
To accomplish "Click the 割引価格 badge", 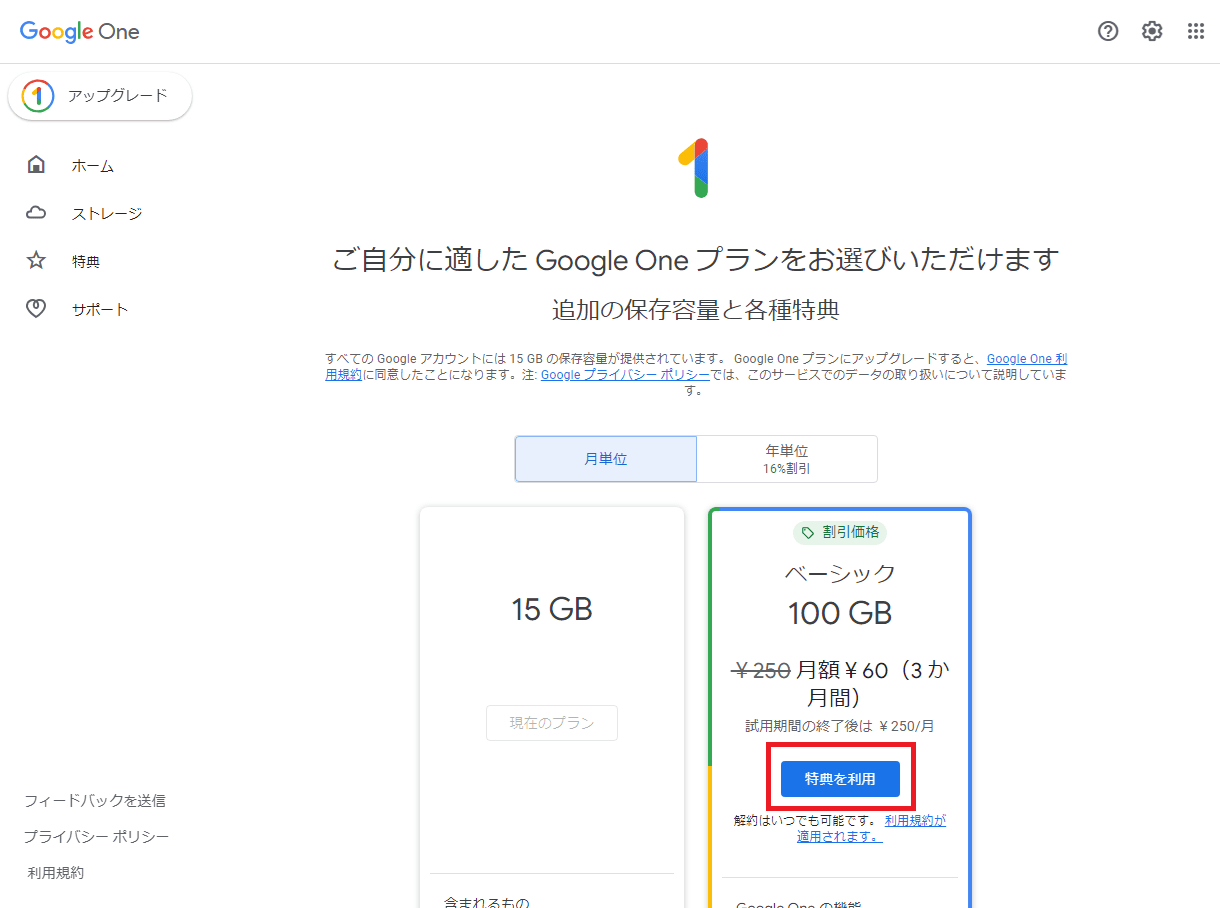I will (x=840, y=533).
